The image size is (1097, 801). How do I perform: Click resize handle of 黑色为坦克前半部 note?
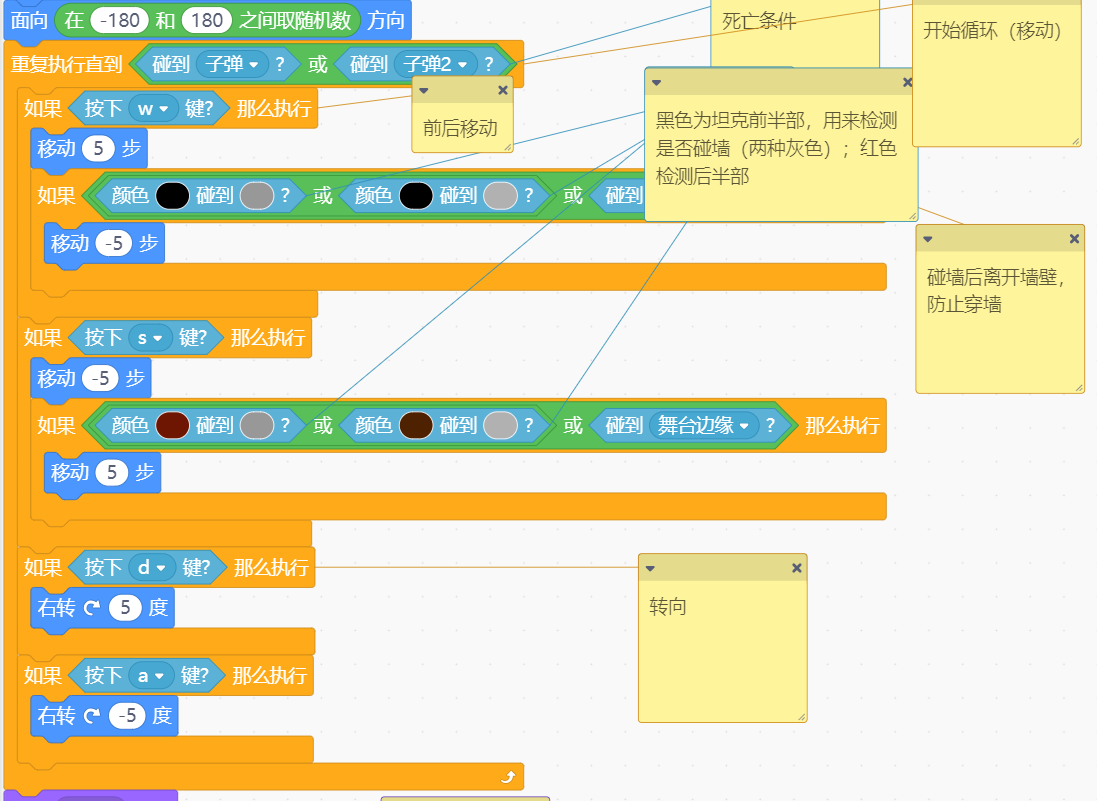click(912, 216)
